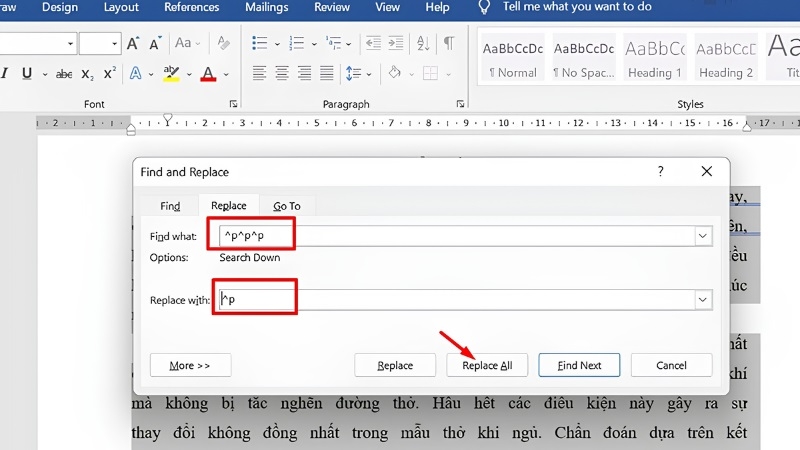The width and height of the screenshot is (800, 450).
Task: Expand the highlight color dropdown arrow
Action: (189, 74)
